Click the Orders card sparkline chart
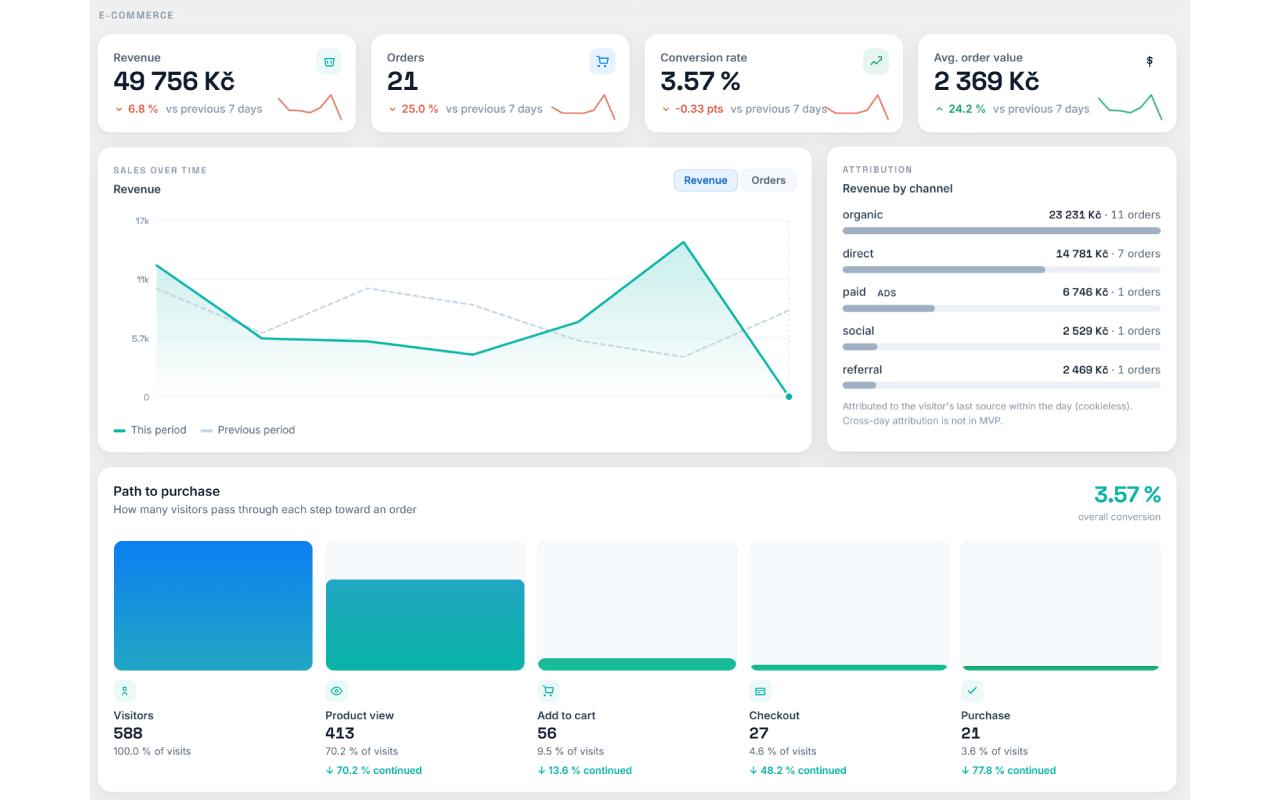The height and width of the screenshot is (800, 1280). coord(583,107)
